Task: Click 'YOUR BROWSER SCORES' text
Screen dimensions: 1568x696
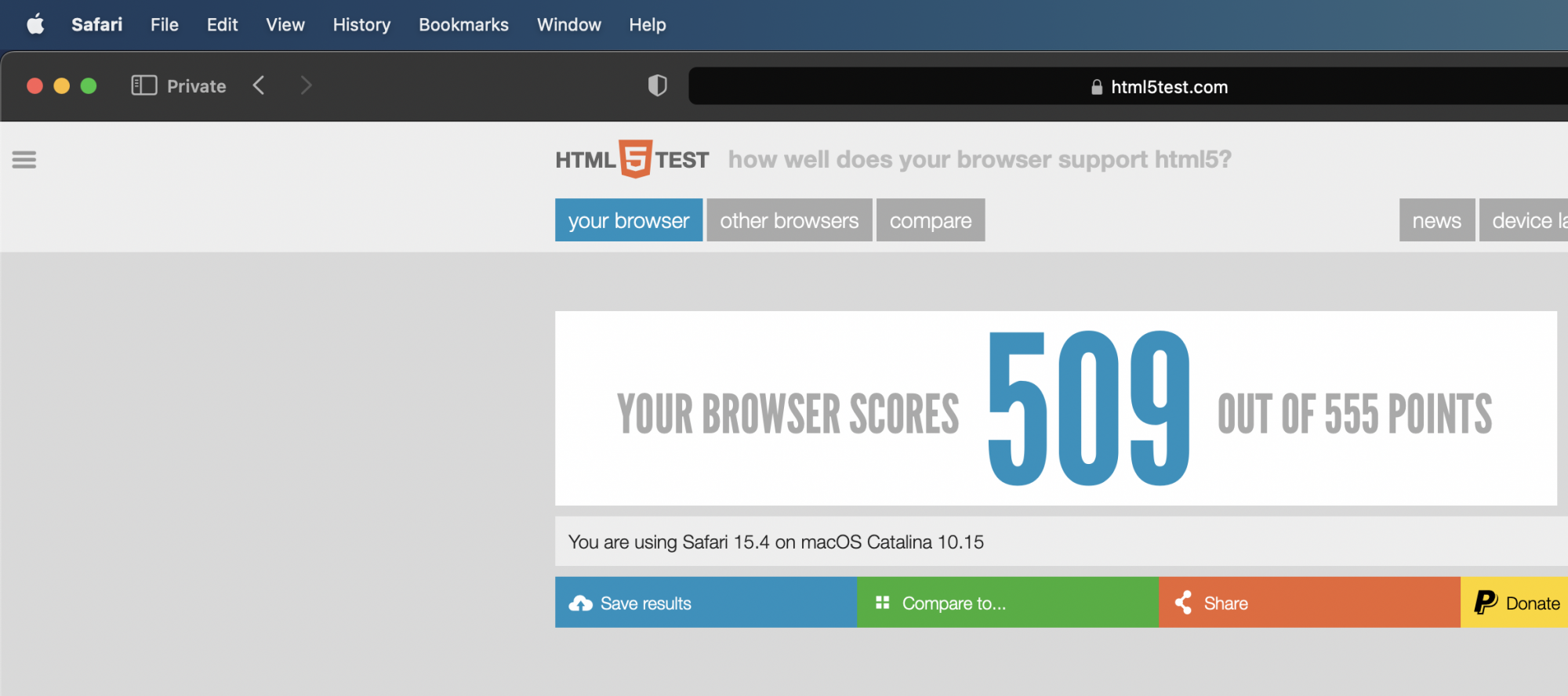Action: (788, 414)
